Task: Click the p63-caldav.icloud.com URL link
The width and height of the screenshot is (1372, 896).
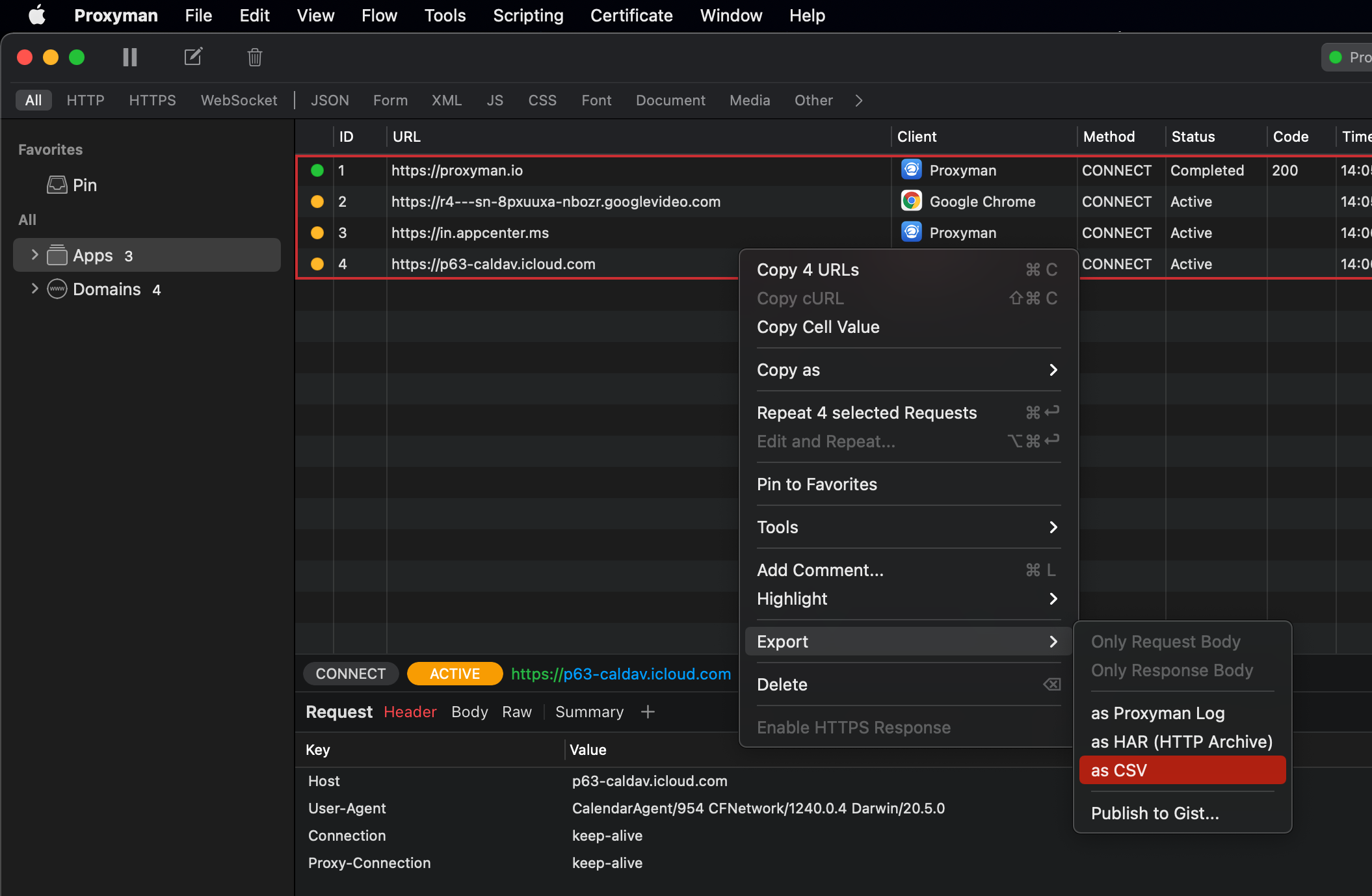Action: (x=620, y=674)
